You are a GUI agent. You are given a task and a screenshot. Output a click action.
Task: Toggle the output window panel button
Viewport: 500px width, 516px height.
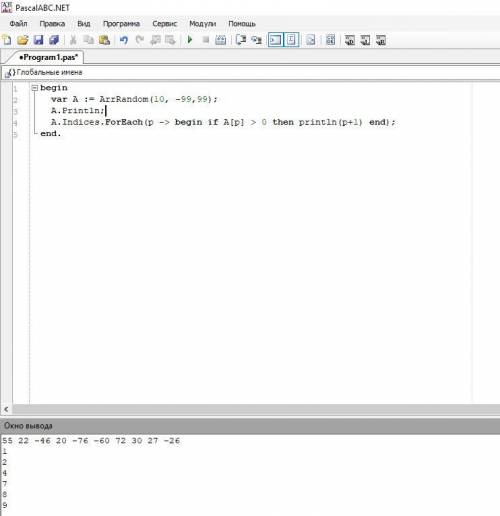coord(275,40)
